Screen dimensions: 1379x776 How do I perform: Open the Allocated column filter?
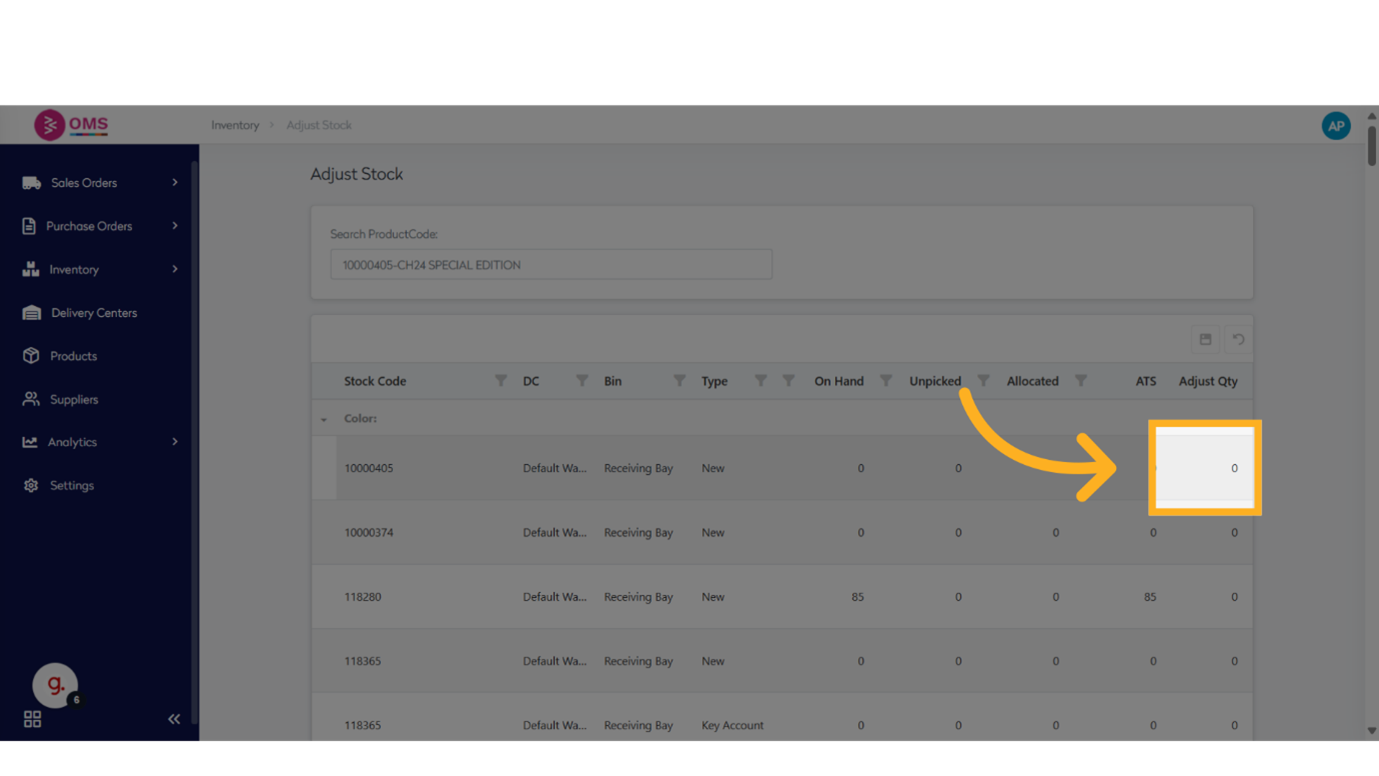coord(1080,381)
